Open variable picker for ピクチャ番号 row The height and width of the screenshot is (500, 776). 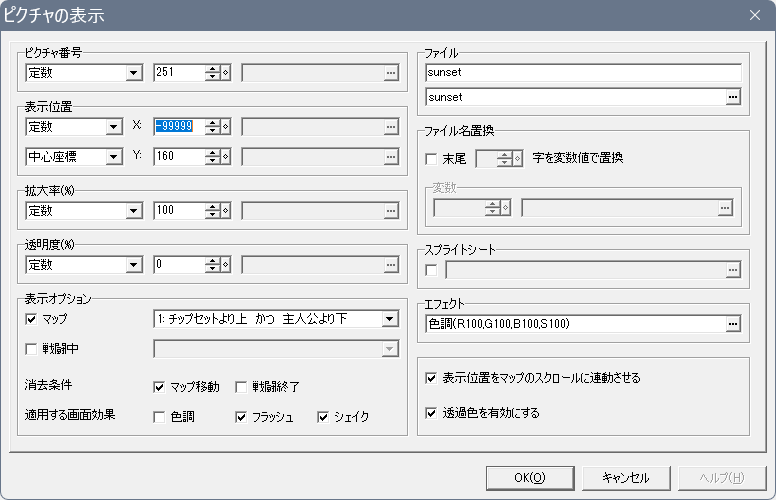click(x=391, y=73)
